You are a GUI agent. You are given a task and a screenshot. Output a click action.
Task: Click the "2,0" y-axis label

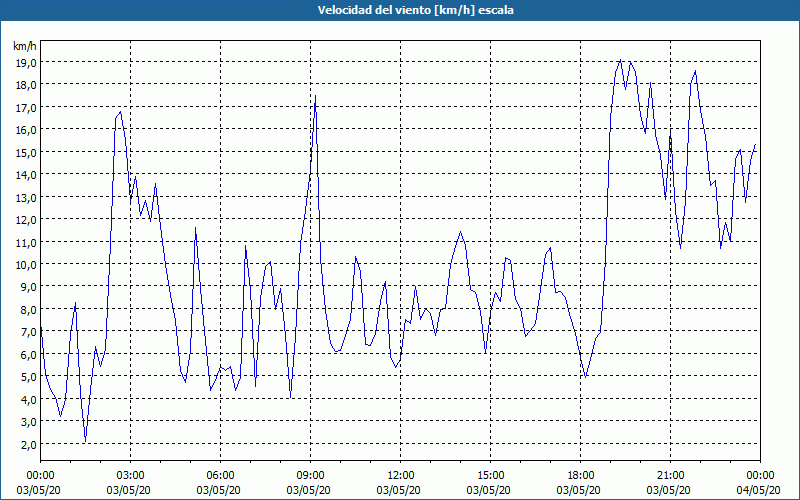(x=28, y=444)
